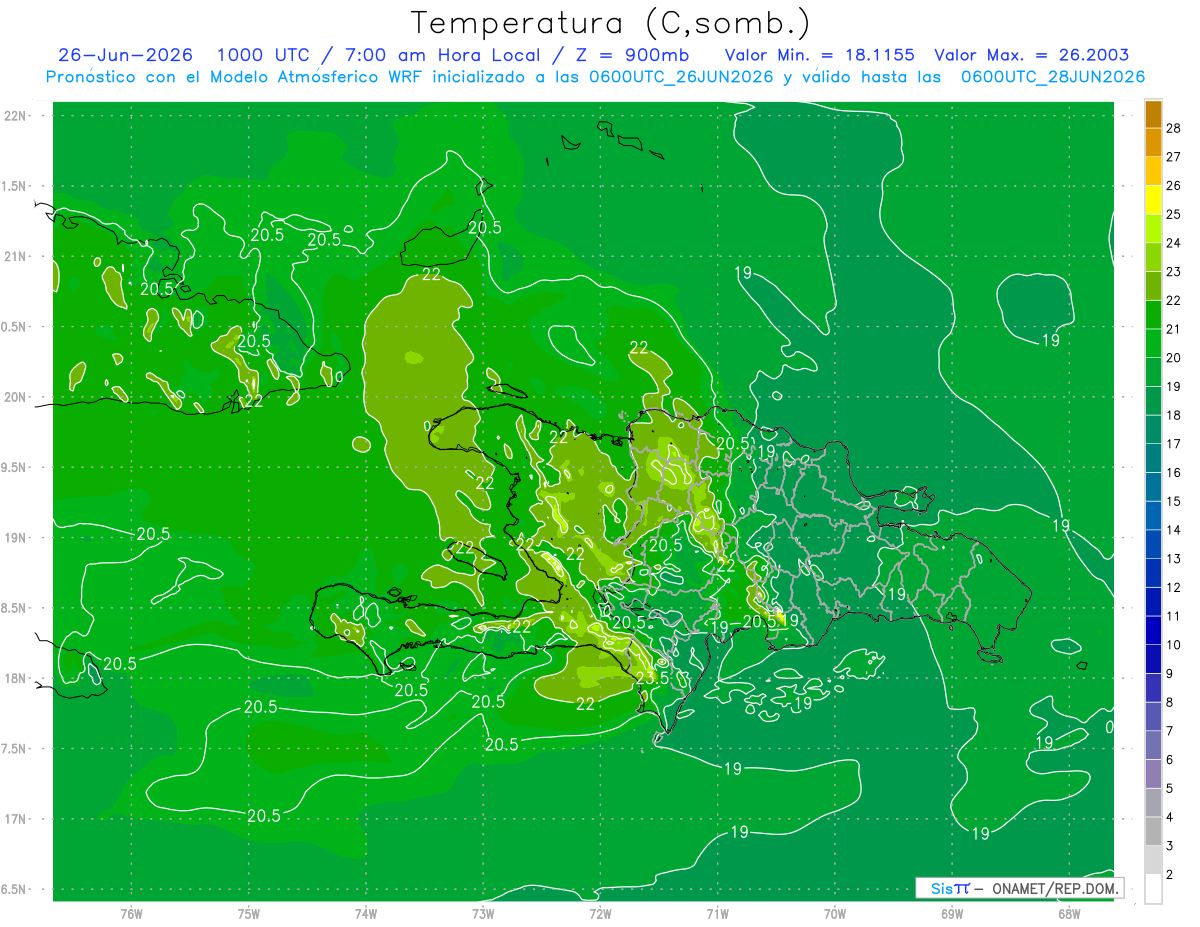Screen dimensions: 1200x927
Task: Click the legend value 12 on color scale
Action: tap(1174, 588)
